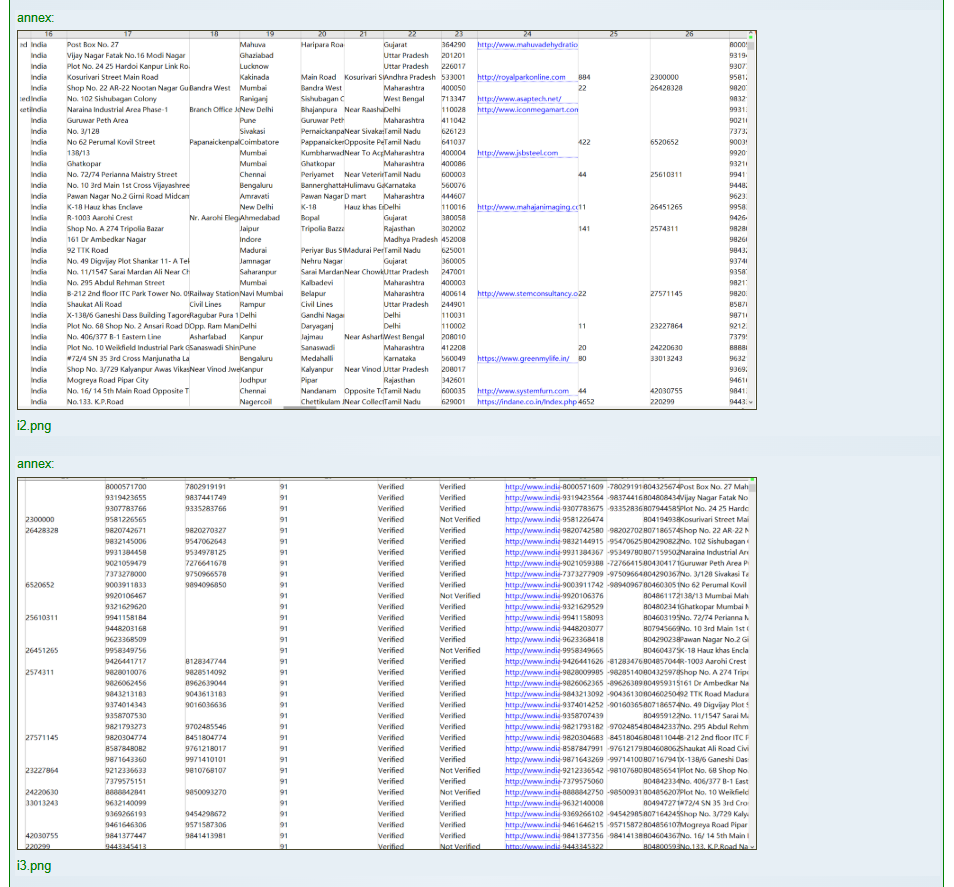
Task: Select the 'Post Box No. 27' address cell
Action: 93,45
